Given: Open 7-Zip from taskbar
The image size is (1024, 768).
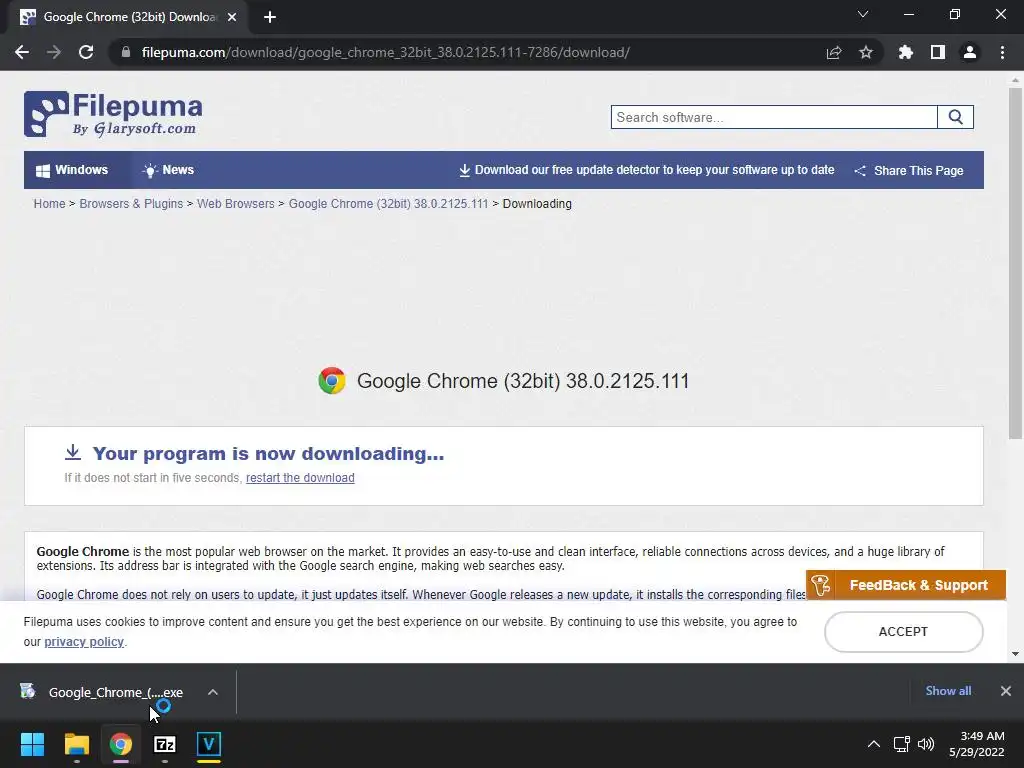Looking at the screenshot, I should (165, 744).
